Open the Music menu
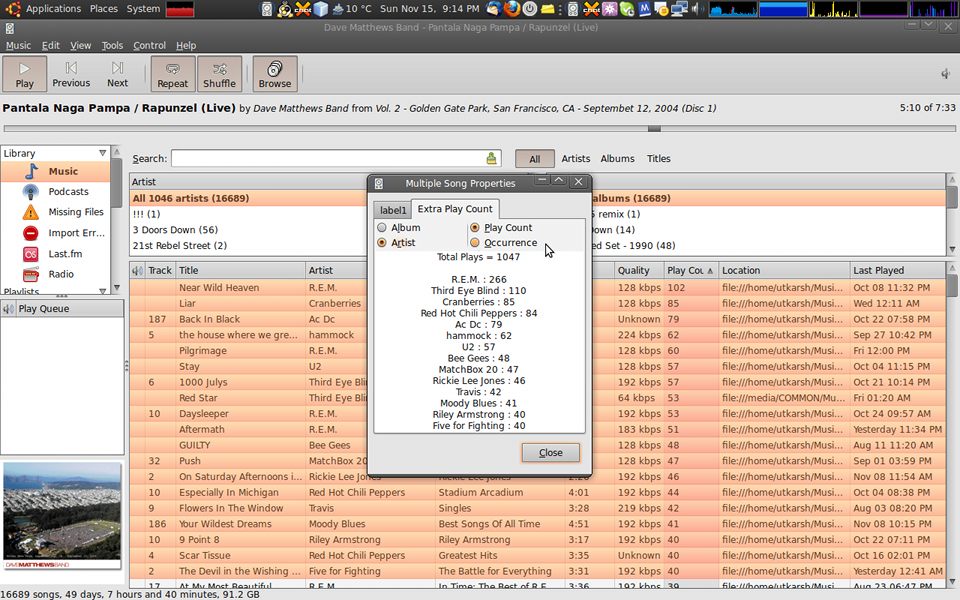 point(18,45)
